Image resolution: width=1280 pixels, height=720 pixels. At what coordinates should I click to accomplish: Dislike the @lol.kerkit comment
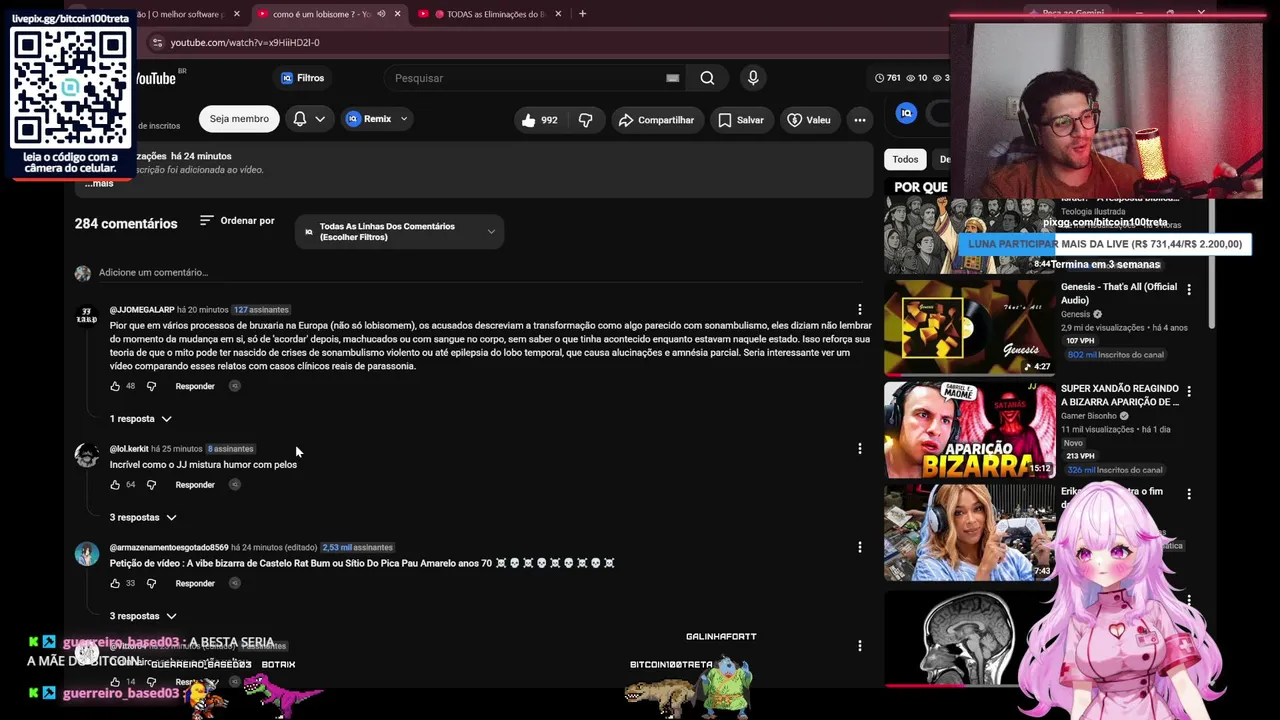tap(151, 485)
